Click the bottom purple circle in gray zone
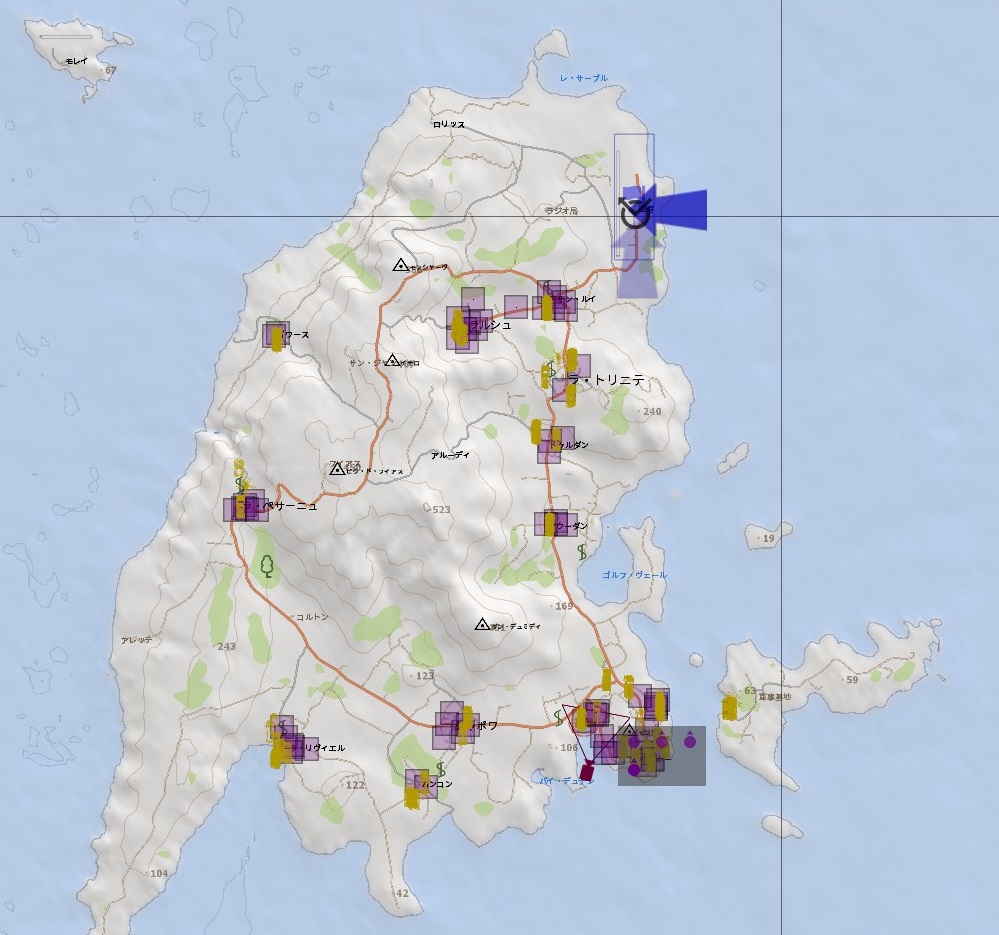This screenshot has height=935, width=999. click(633, 769)
